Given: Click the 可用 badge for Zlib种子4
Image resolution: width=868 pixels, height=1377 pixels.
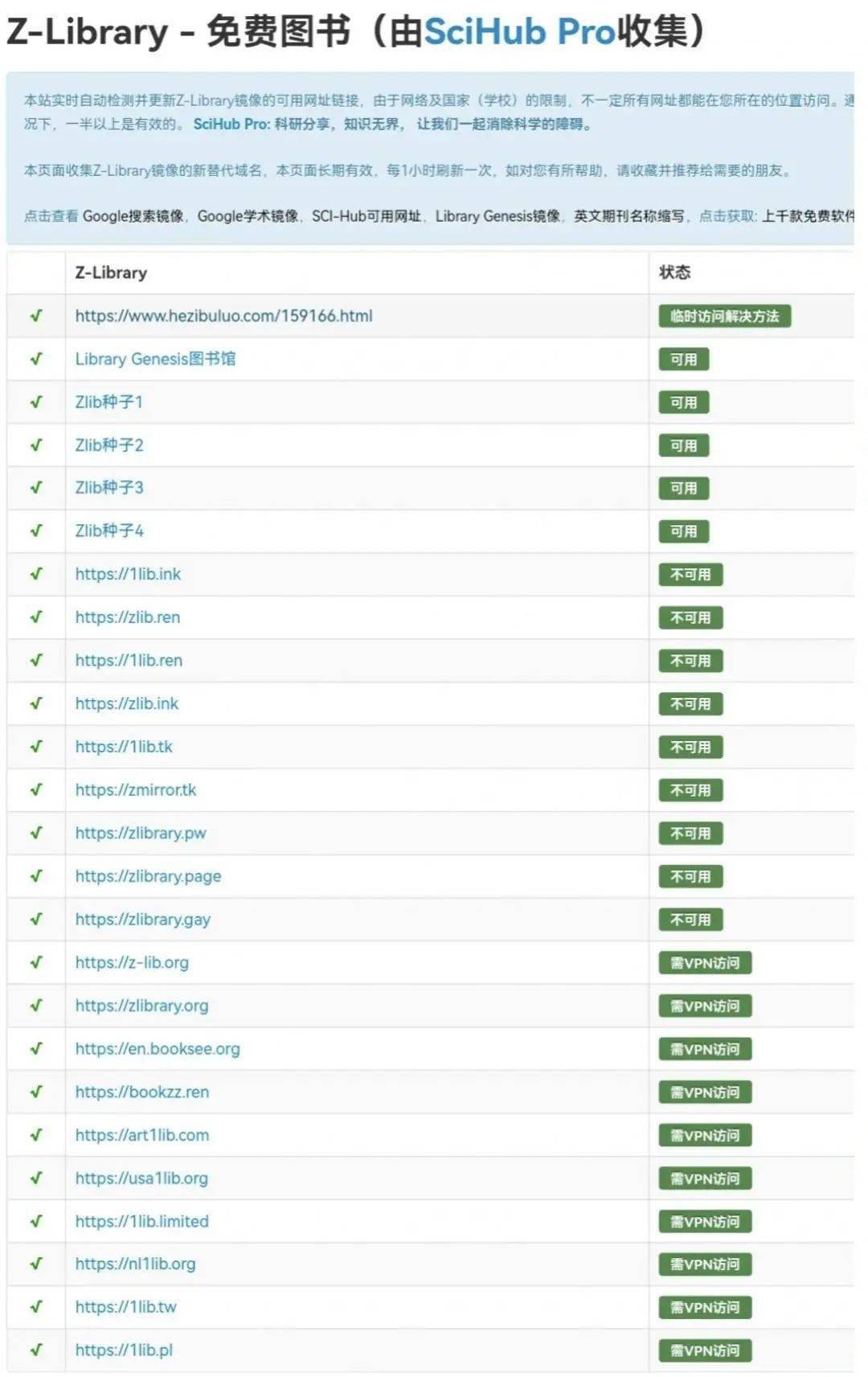Looking at the screenshot, I should [683, 531].
